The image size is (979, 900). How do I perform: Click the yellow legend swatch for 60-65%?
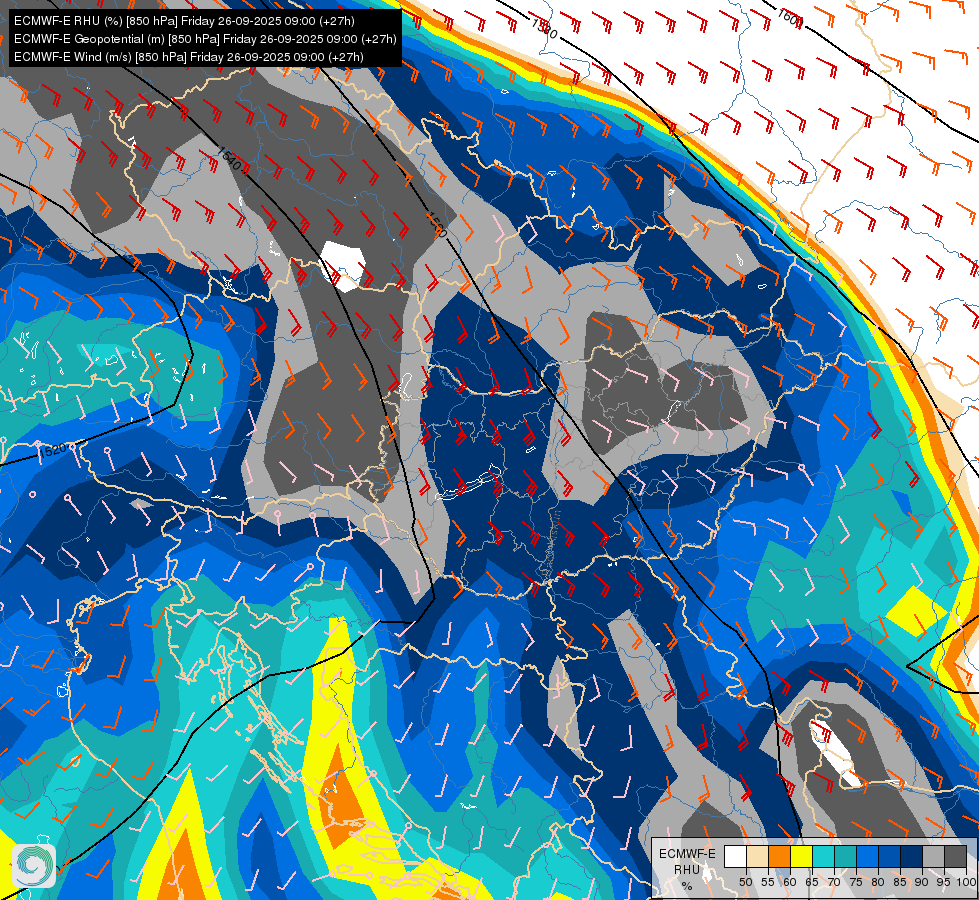pyautogui.click(x=802, y=856)
